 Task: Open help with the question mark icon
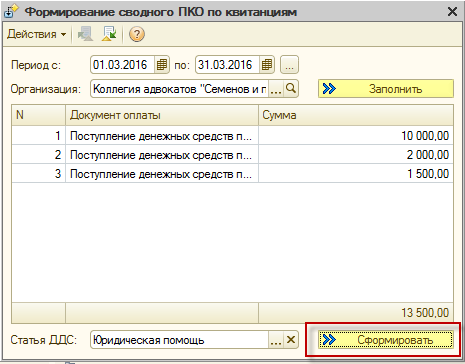137,34
